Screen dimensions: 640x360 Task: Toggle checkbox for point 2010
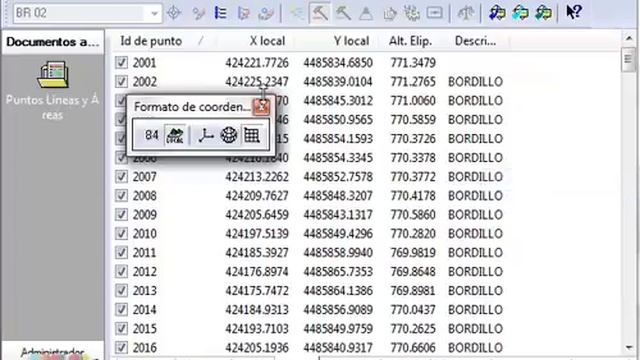coord(121,233)
